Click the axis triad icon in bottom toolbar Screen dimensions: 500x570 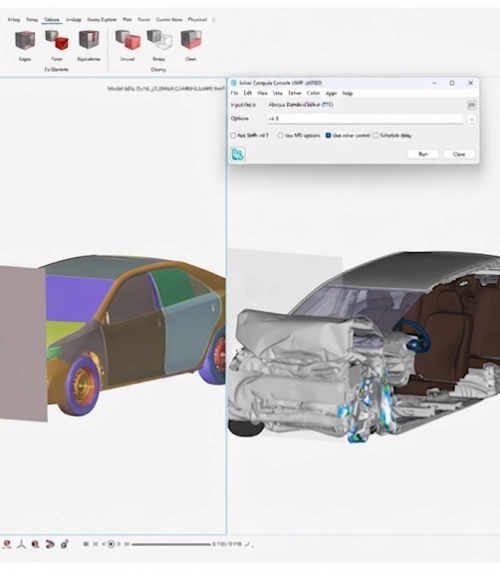click(x=21, y=544)
